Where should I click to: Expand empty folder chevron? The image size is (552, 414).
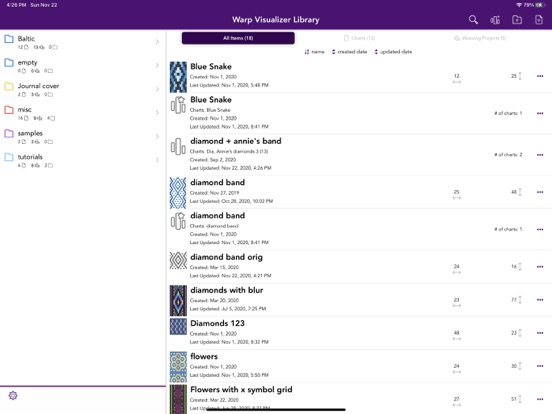[157, 65]
